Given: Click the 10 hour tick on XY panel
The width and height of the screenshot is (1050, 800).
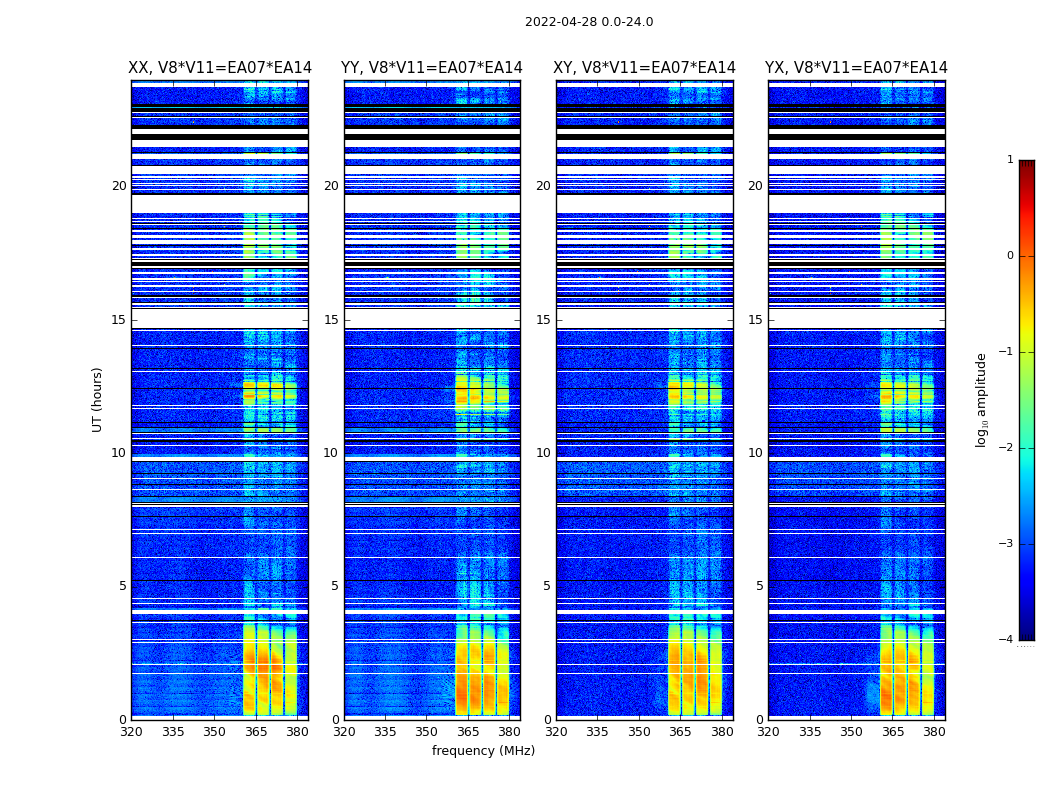Looking at the screenshot, I should pyautogui.click(x=543, y=453).
